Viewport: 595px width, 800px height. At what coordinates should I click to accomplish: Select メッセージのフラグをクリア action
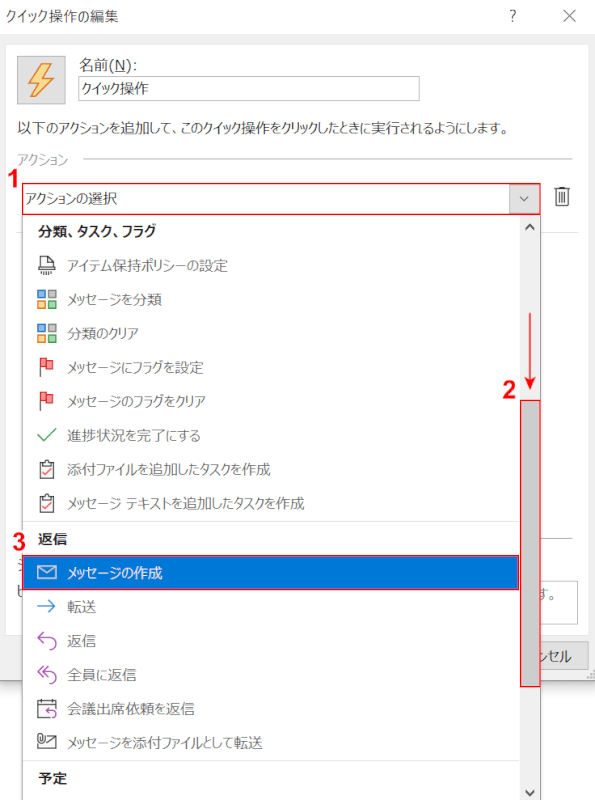[x=271, y=401]
